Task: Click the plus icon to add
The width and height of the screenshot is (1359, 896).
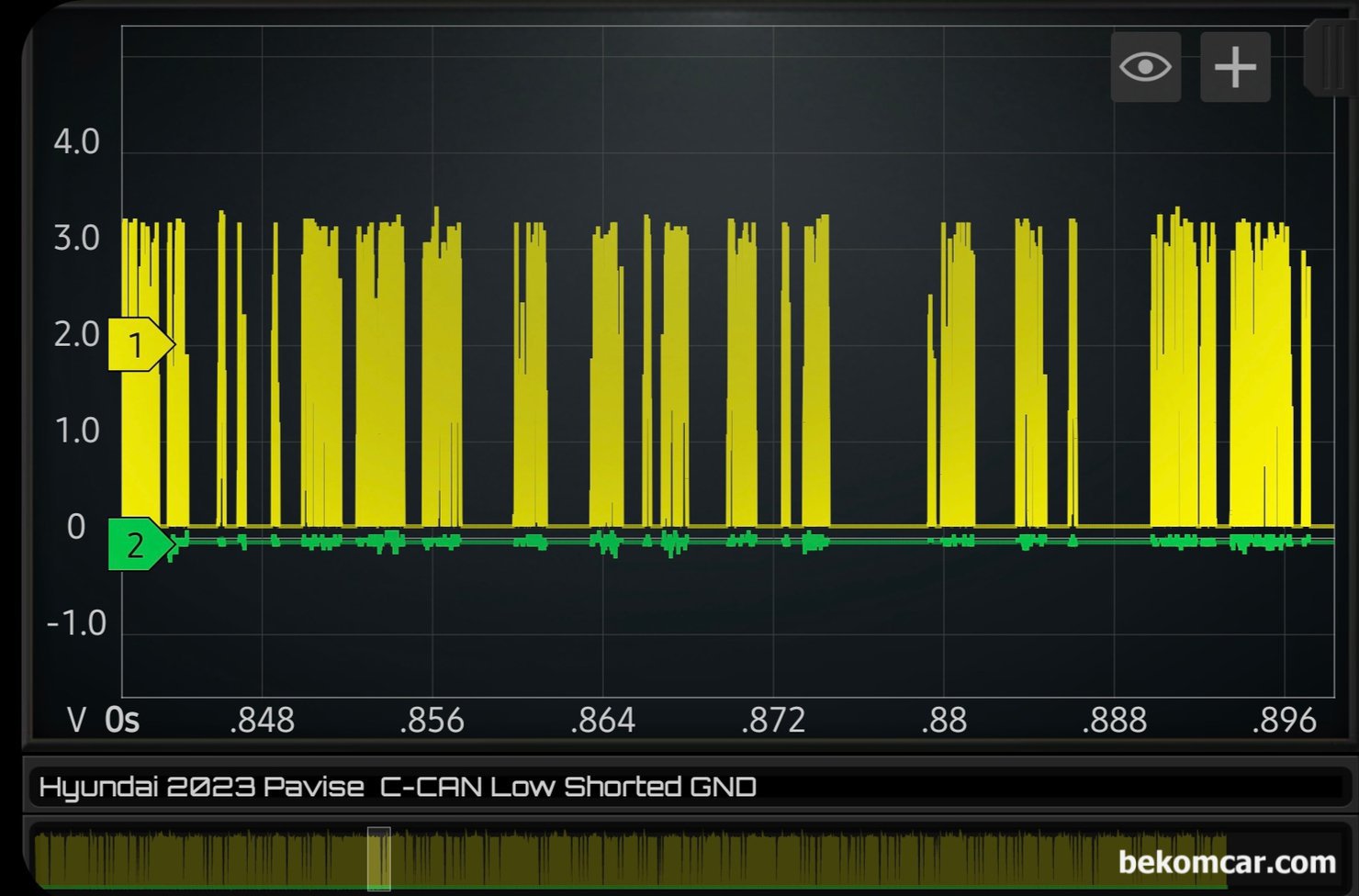Action: click(x=1235, y=67)
